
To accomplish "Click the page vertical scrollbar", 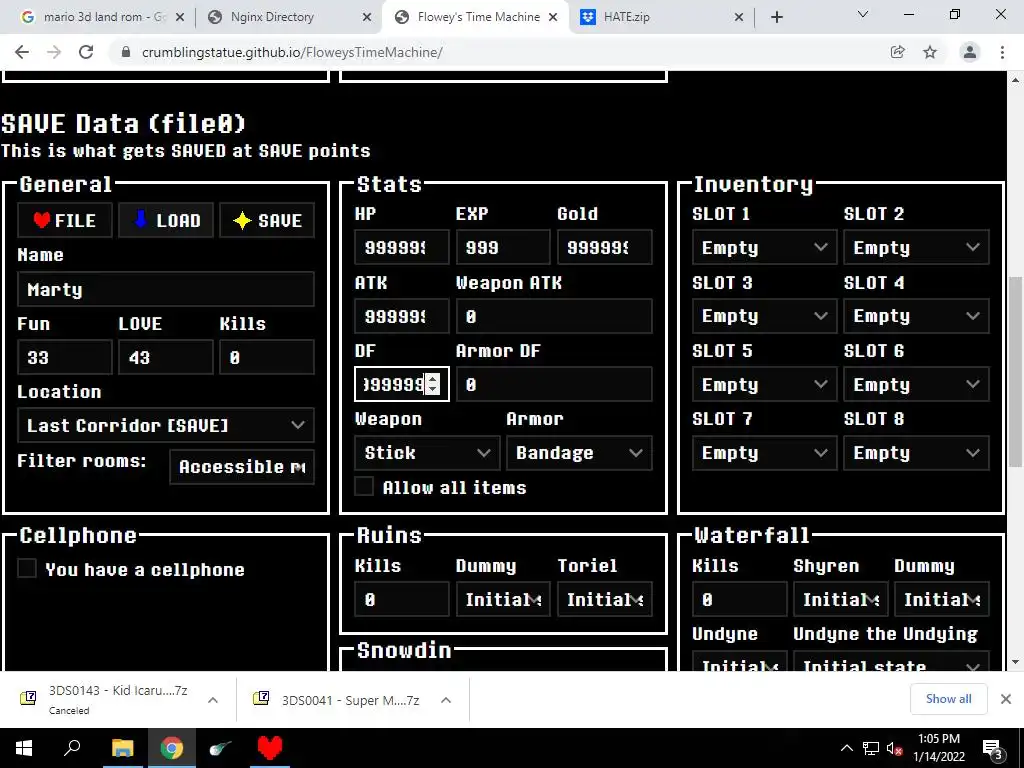I will pos(1015,372).
